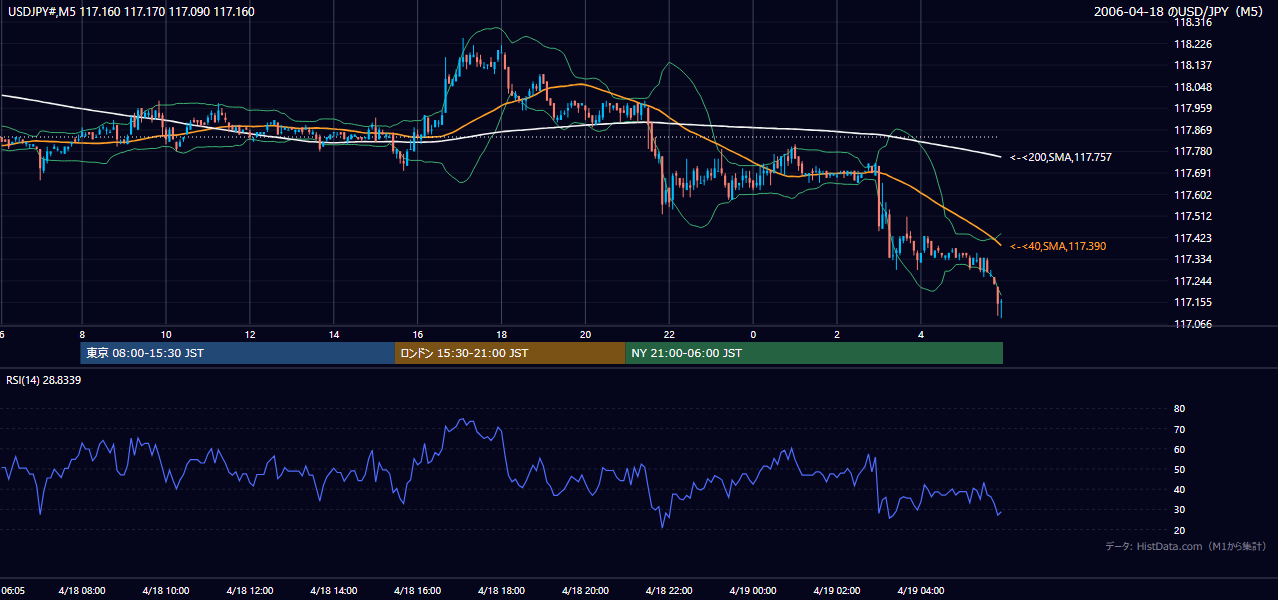This screenshot has height=600, width=1278.
Task: Click hour label 12 under price chart
Action: point(250,334)
